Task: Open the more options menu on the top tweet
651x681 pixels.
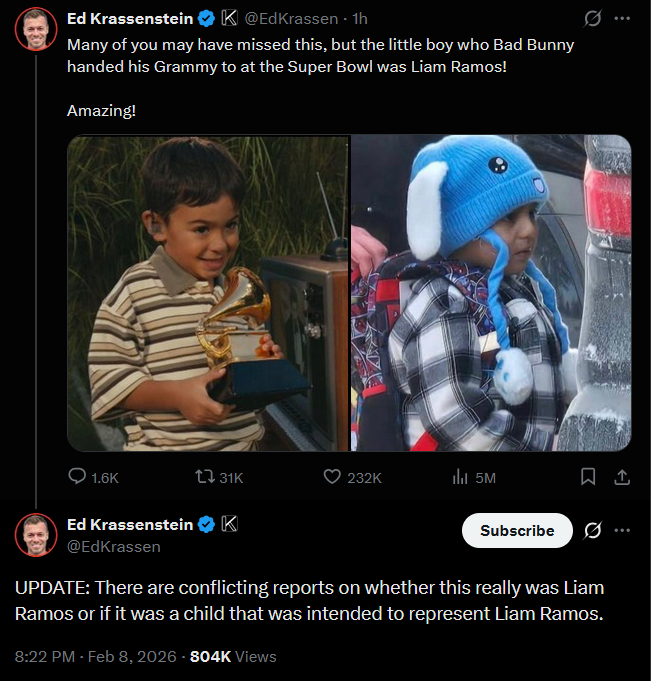Action: 622,19
